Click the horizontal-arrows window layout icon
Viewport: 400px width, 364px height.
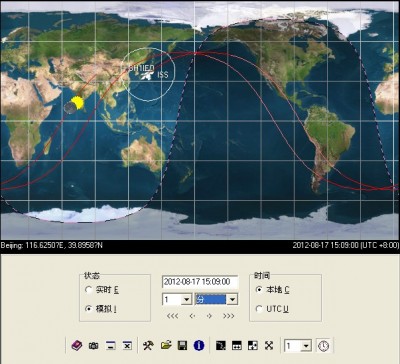tap(237, 345)
